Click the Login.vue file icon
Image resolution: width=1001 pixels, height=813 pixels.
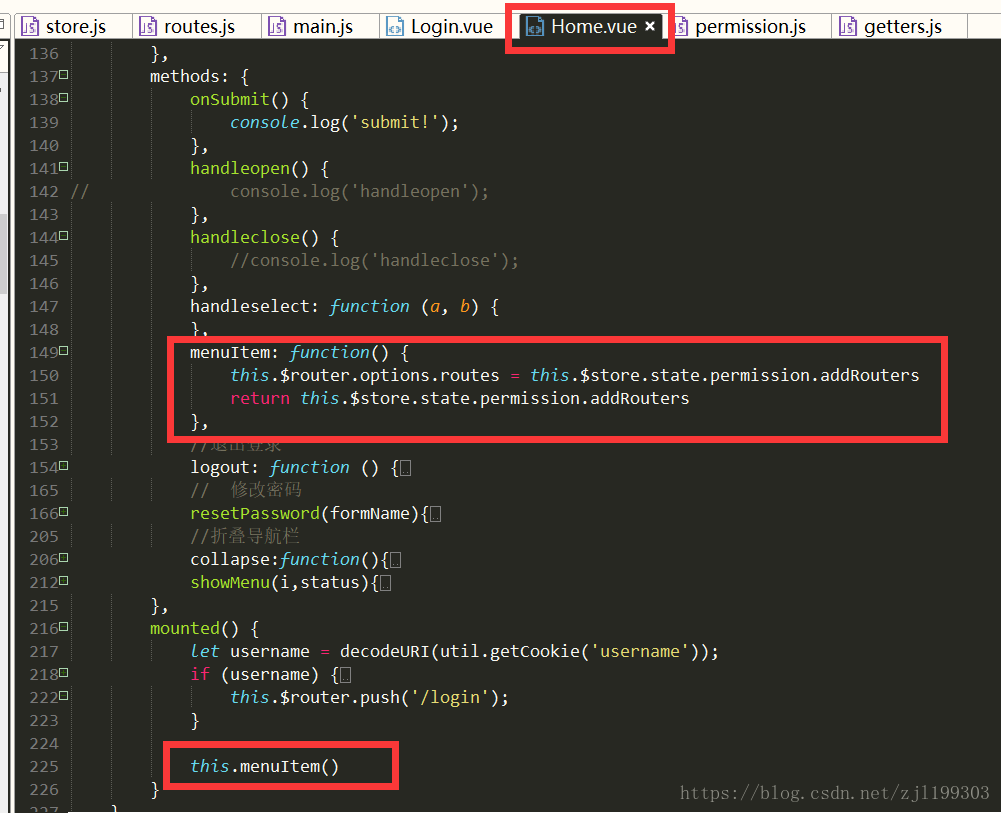pos(395,27)
